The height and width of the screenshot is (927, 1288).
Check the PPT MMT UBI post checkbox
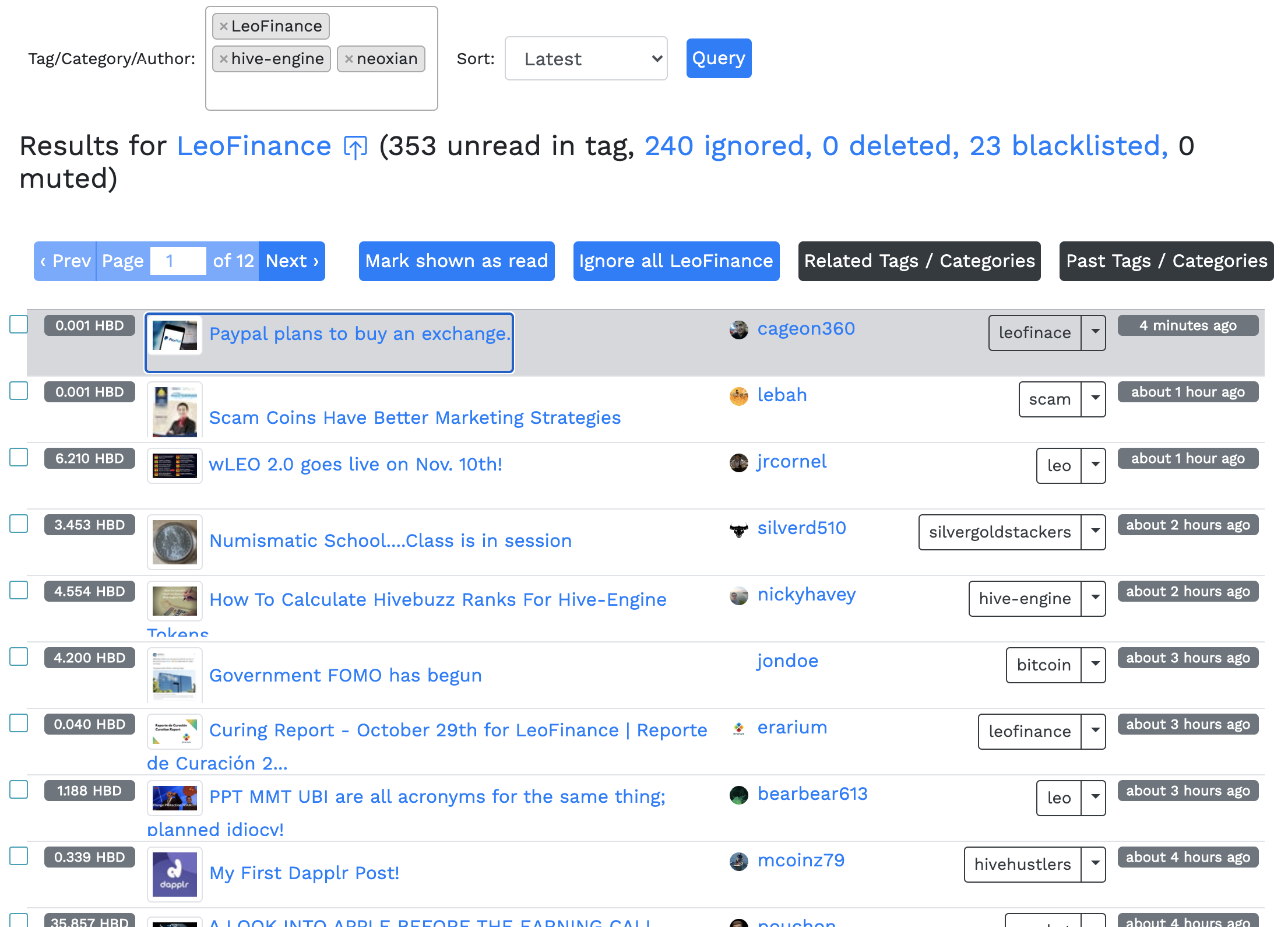pos(19,789)
